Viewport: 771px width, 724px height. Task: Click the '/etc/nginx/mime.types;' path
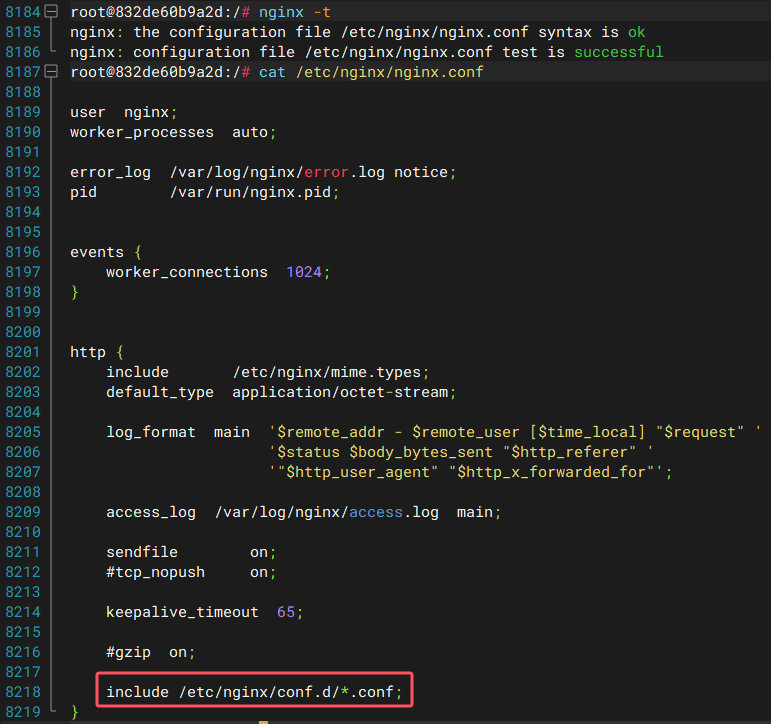tap(331, 372)
